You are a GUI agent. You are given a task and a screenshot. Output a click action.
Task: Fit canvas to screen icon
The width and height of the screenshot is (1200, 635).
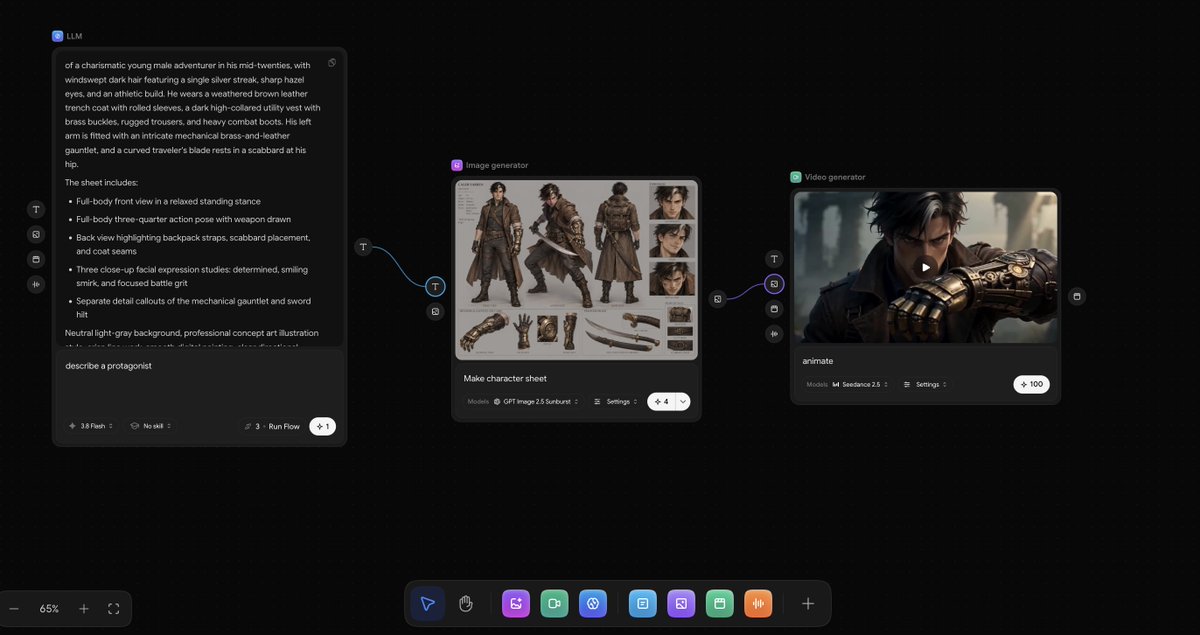[113, 608]
